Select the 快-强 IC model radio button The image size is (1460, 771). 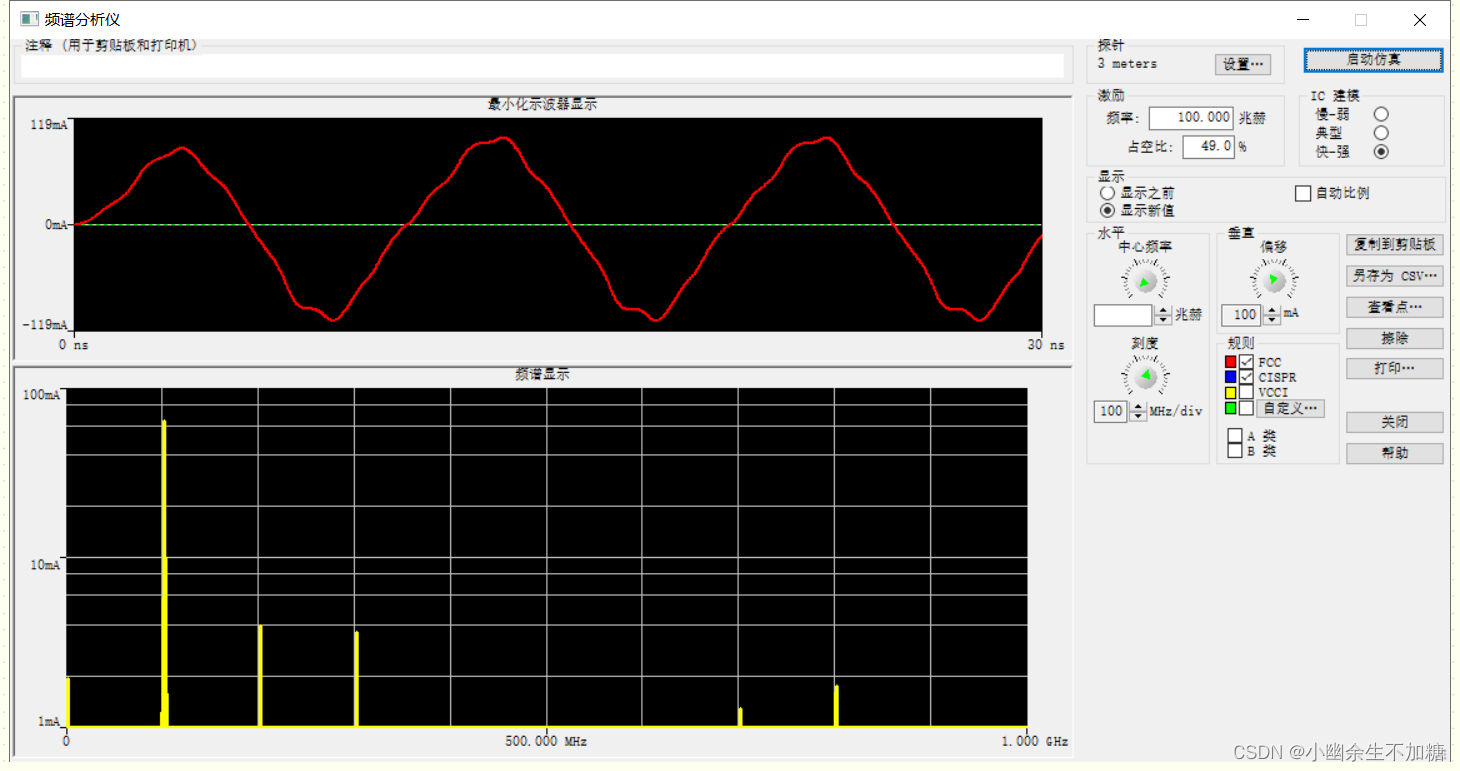[1381, 152]
